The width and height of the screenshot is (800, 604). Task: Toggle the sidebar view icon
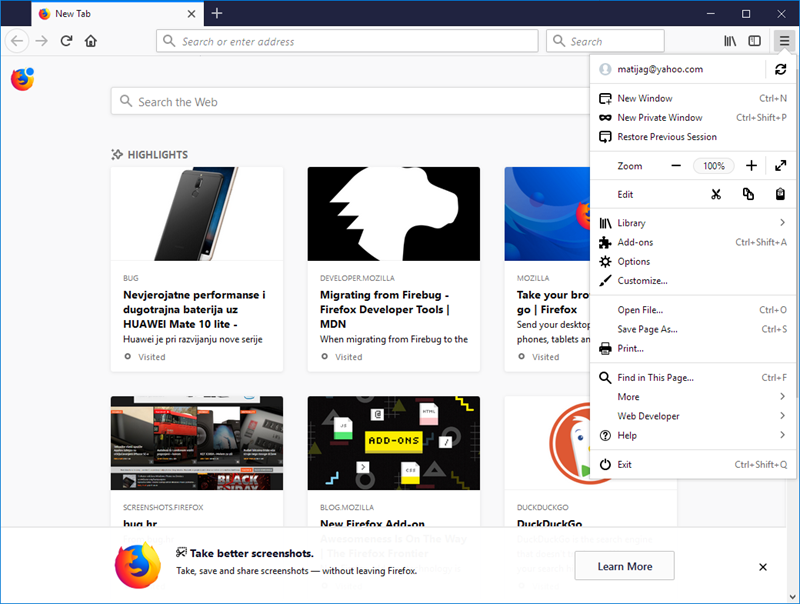click(755, 41)
